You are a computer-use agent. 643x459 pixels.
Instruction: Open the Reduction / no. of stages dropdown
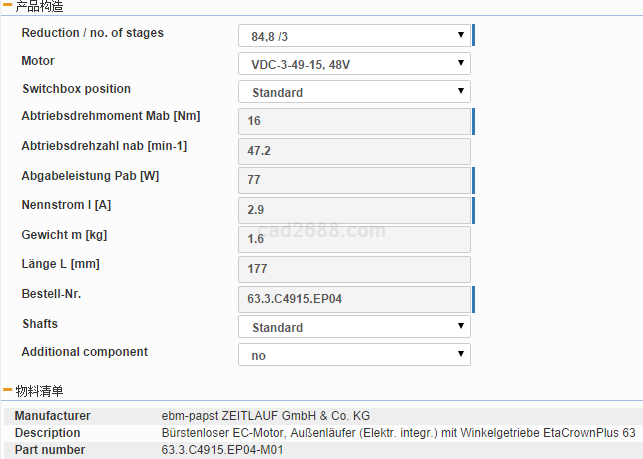click(354, 36)
